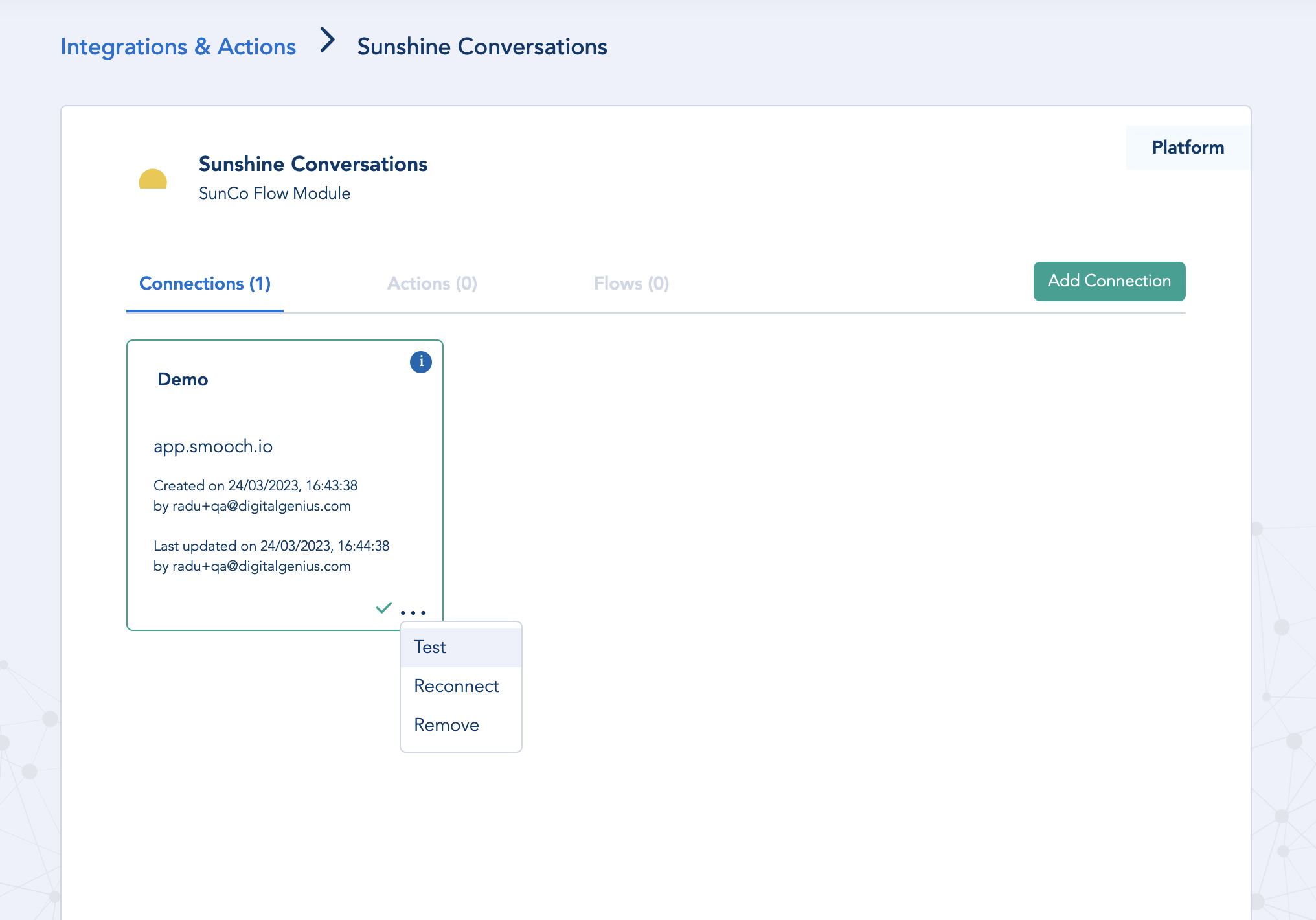Go back to Integrations & Actions
This screenshot has height=920, width=1316.
pos(178,47)
